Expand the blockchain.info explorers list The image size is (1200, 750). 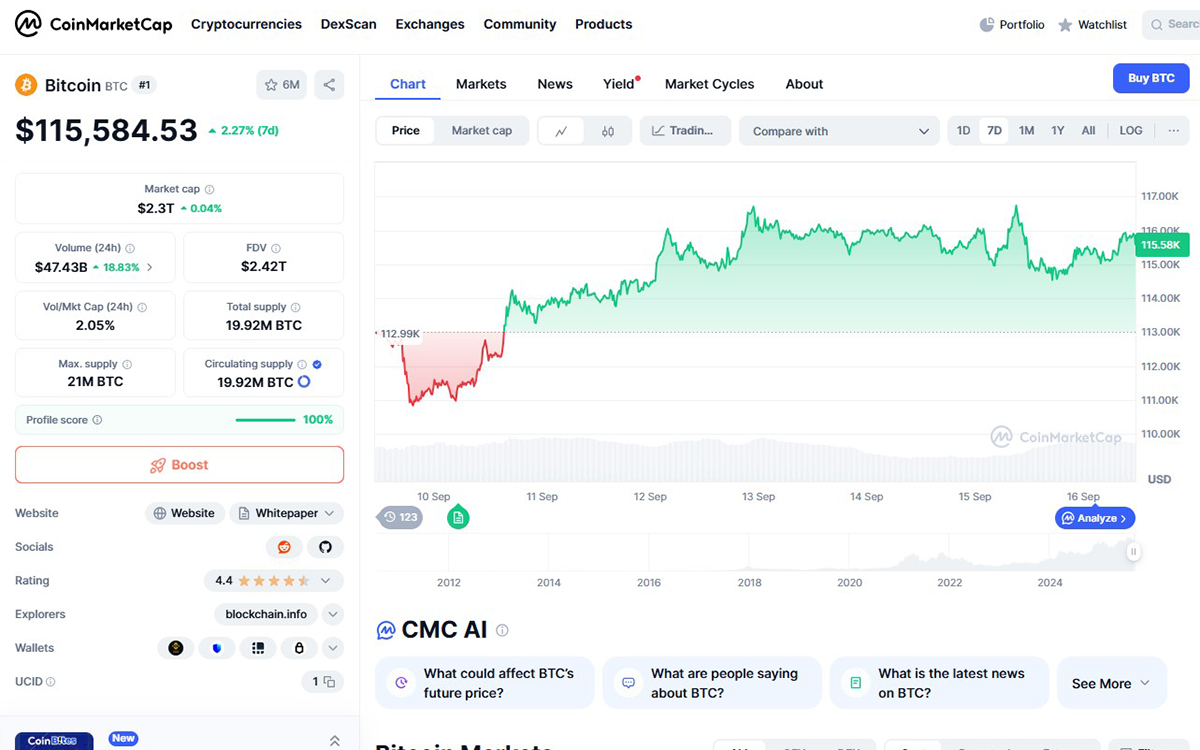point(333,614)
